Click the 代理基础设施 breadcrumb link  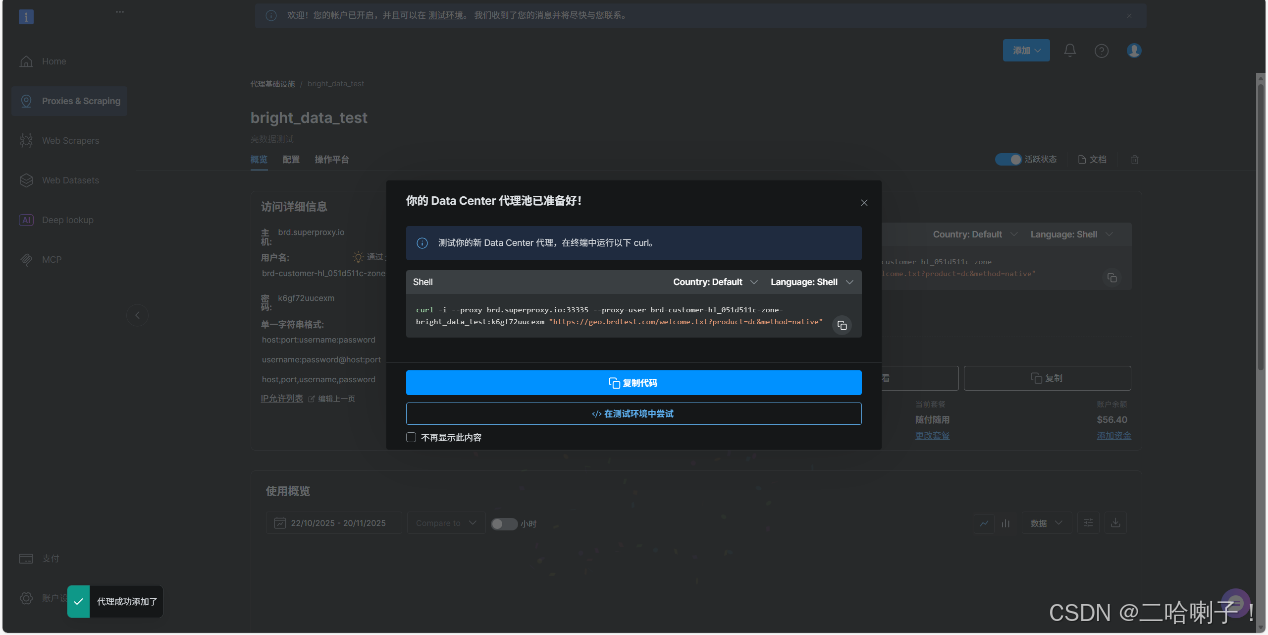[x=273, y=84]
